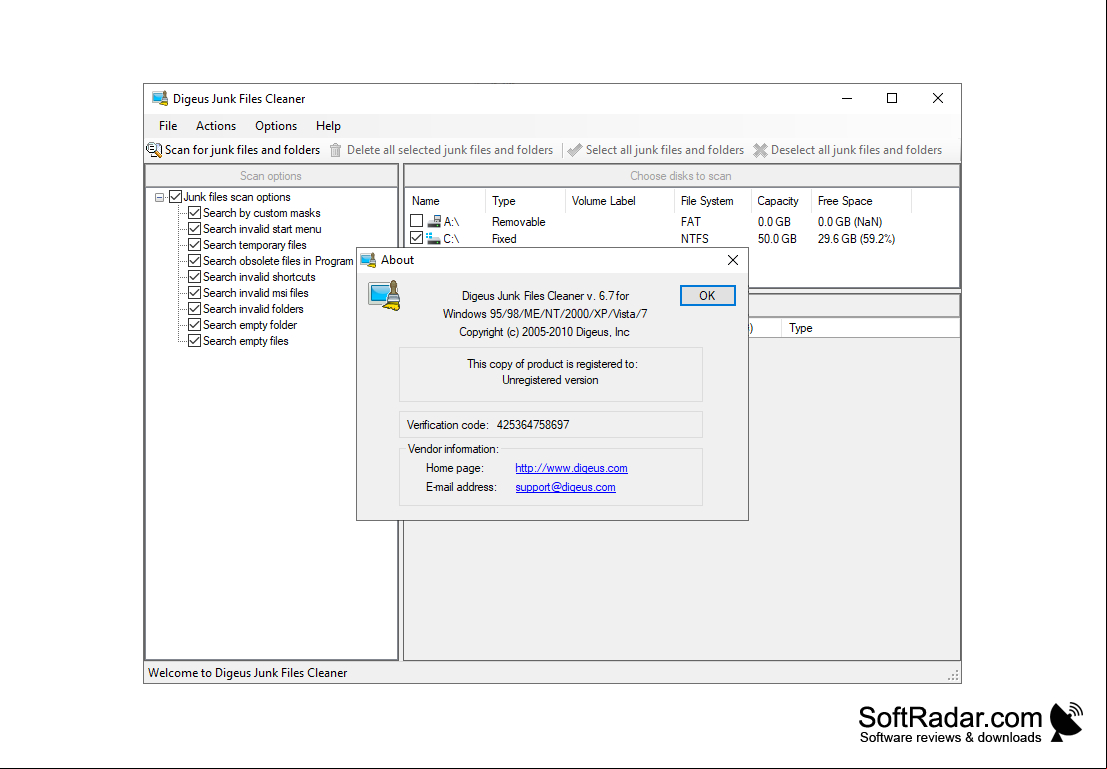Uncheck Search empty folder
This screenshot has height=769, width=1107.
[195, 325]
